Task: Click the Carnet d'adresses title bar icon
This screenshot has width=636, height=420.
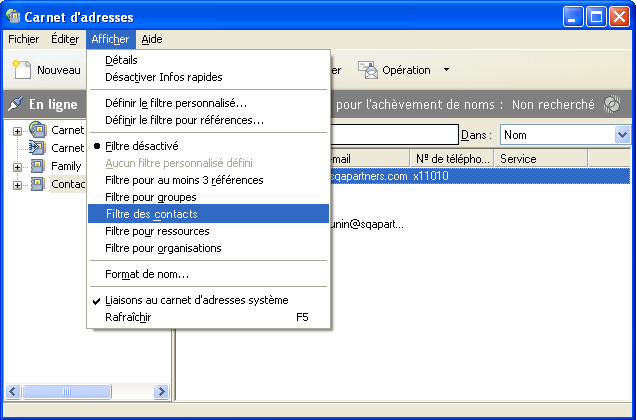Action: coord(13,16)
